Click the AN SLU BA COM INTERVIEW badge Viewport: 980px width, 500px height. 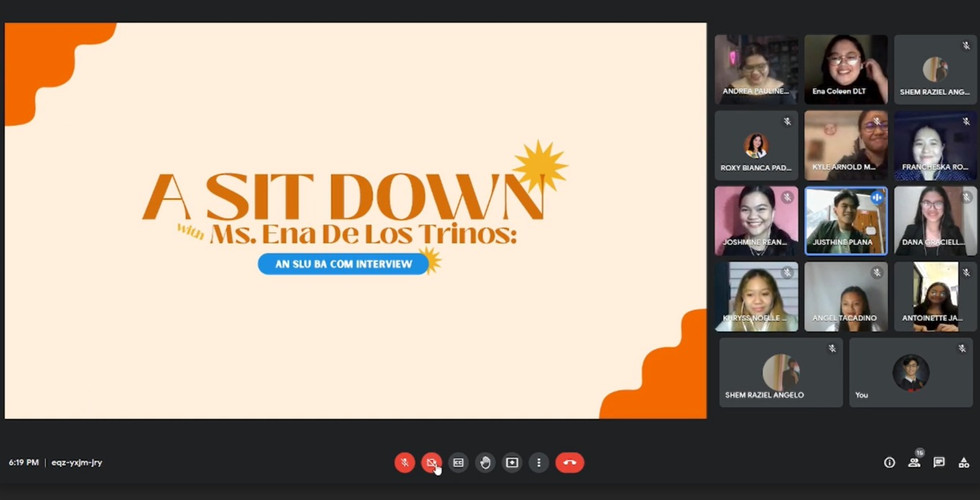pyautogui.click(x=343, y=264)
